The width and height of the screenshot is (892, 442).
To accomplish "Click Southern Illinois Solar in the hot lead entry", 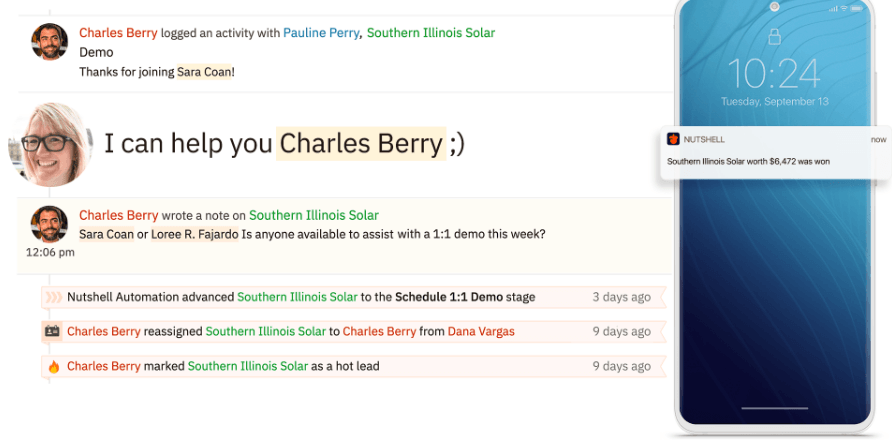I will [248, 367].
